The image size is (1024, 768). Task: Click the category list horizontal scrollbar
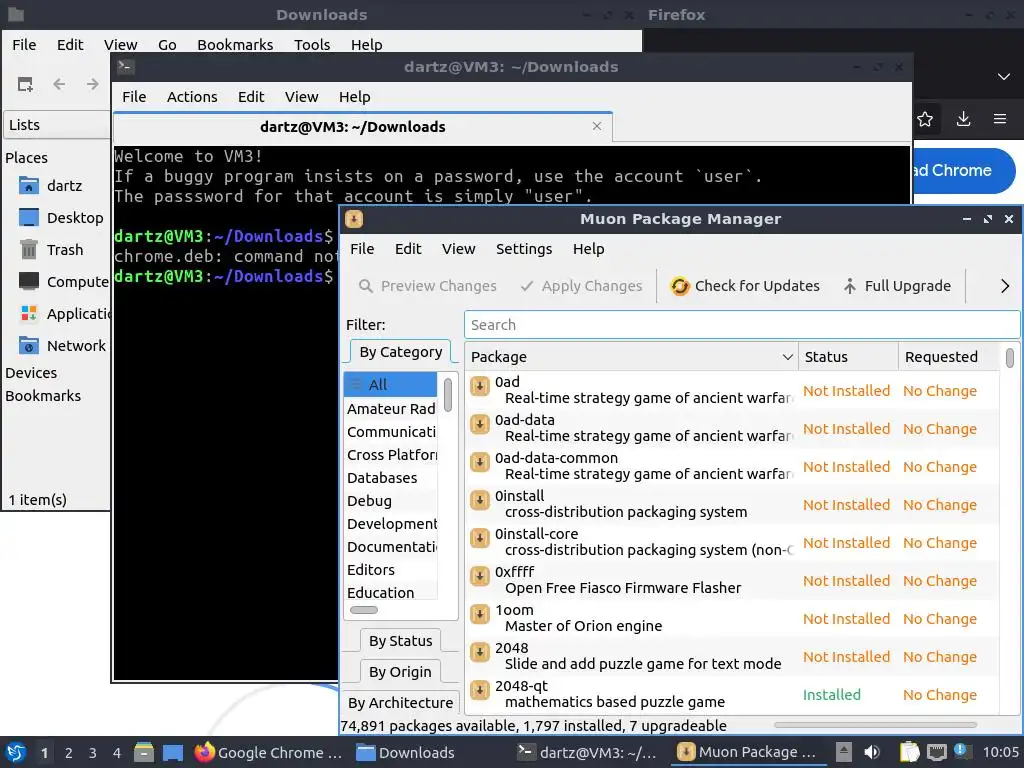click(x=364, y=610)
